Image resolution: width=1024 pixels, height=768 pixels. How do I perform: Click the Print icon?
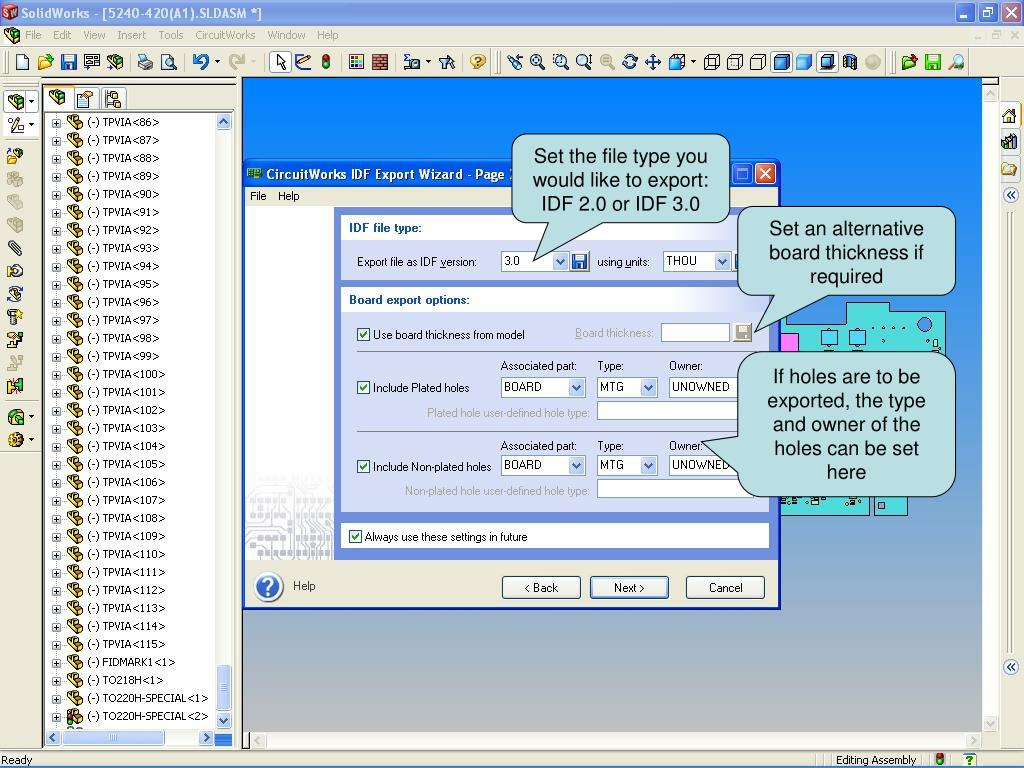145,62
